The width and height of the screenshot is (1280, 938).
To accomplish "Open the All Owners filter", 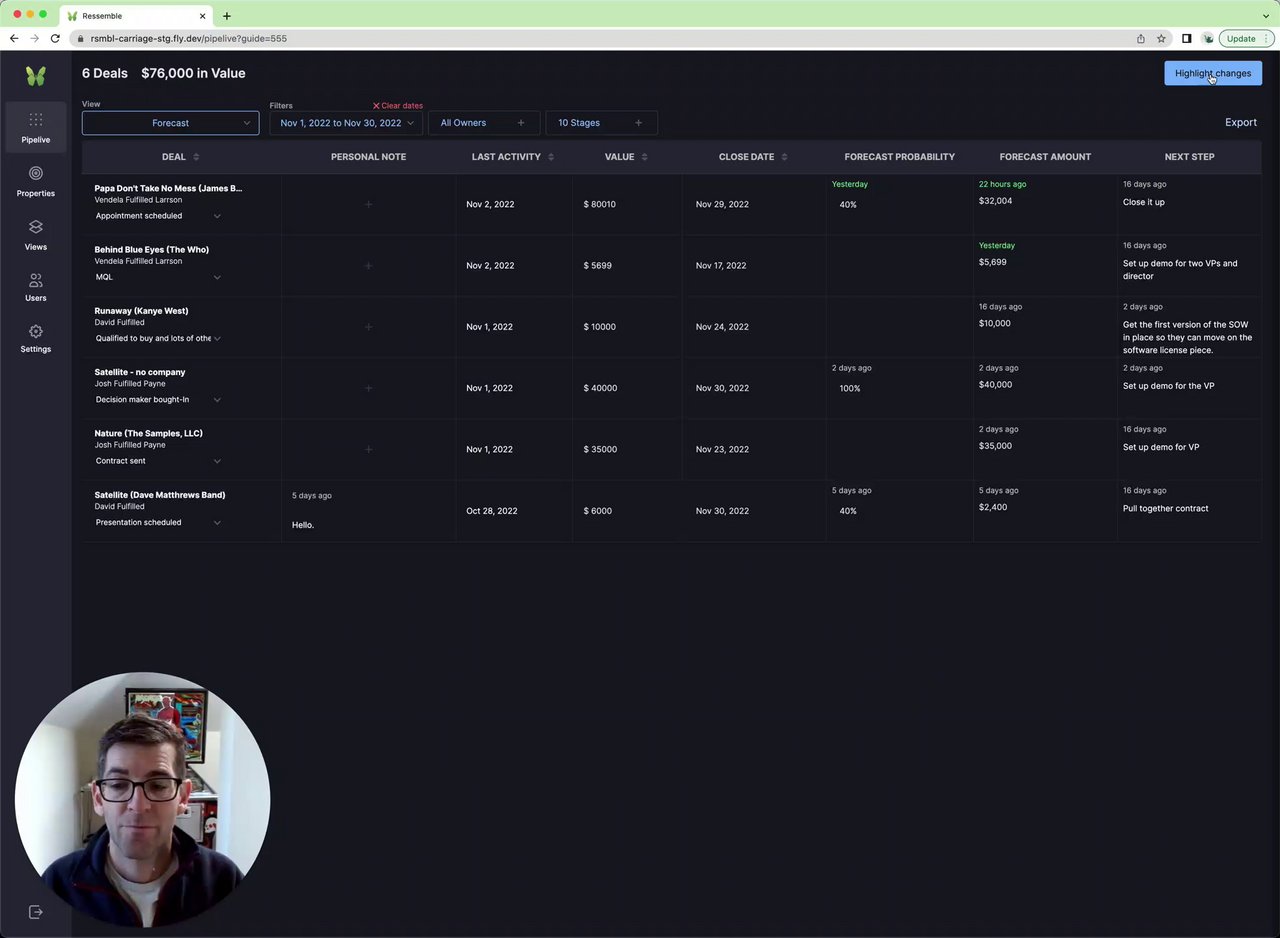I will 484,123.
